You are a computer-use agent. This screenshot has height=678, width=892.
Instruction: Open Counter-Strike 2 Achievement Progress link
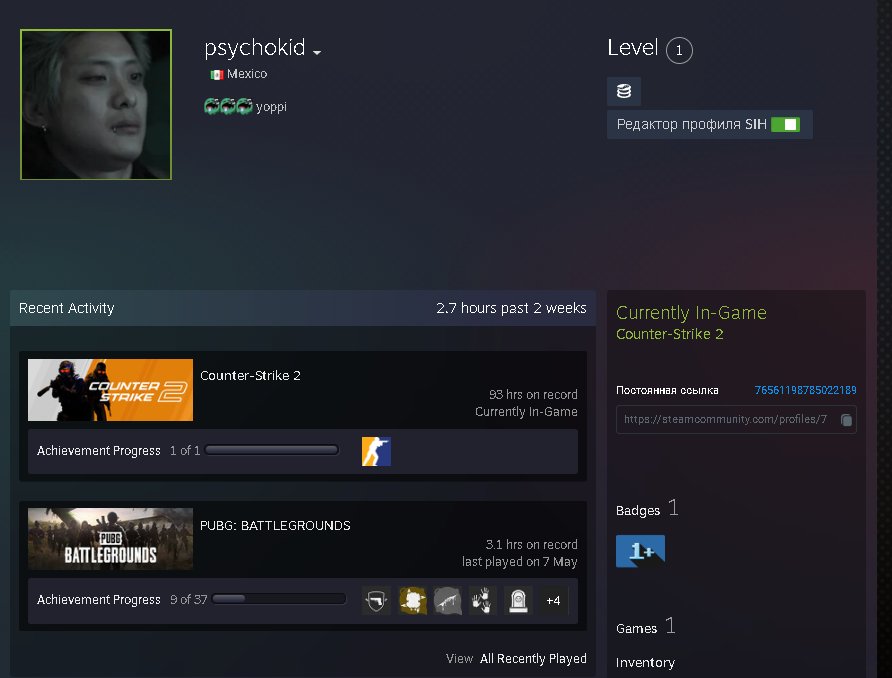point(99,450)
